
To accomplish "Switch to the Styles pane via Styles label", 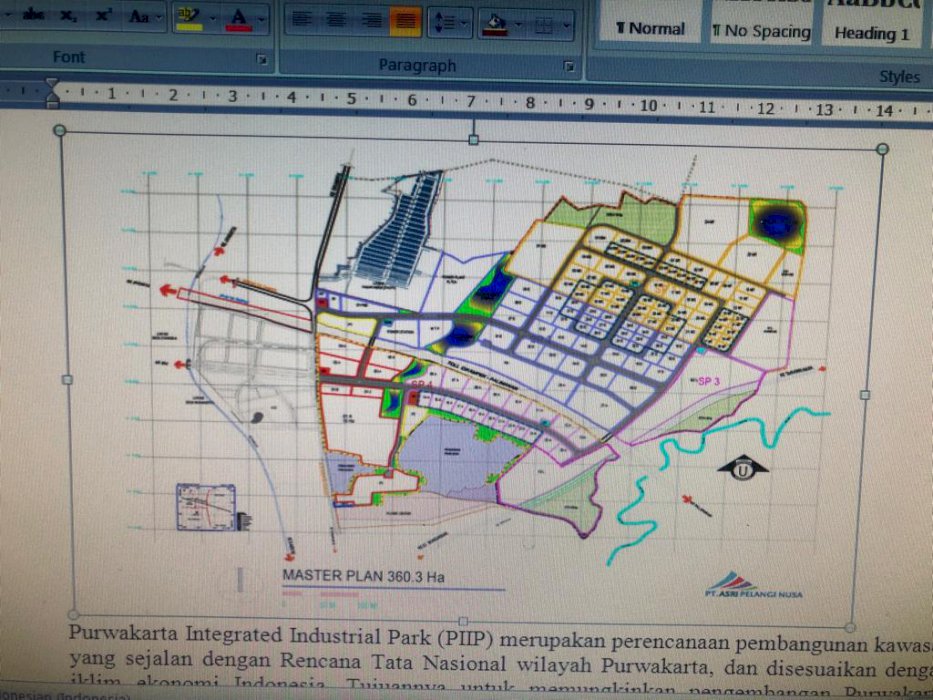I will (899, 76).
